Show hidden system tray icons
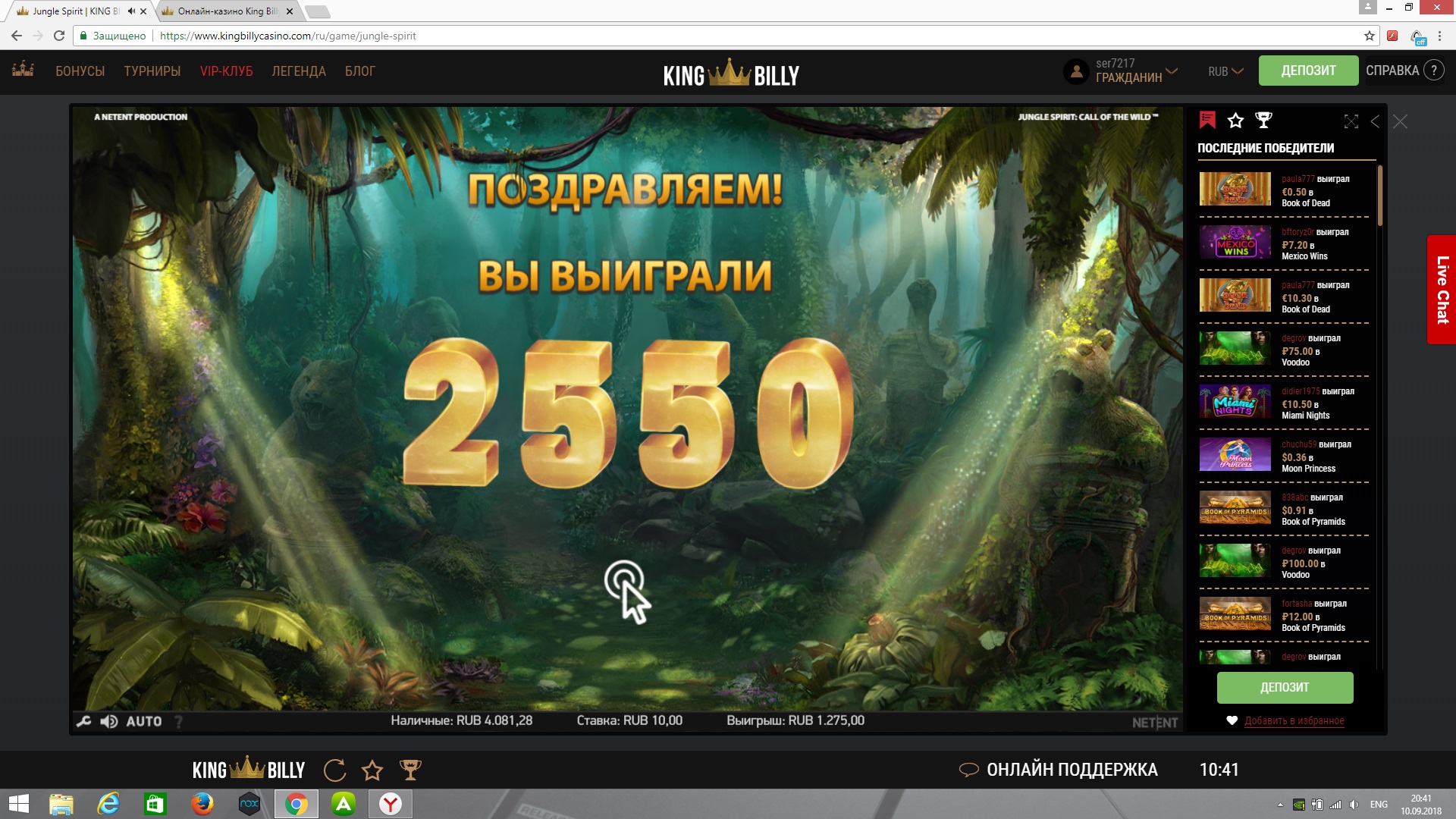Image resolution: width=1456 pixels, height=819 pixels. point(1280,805)
